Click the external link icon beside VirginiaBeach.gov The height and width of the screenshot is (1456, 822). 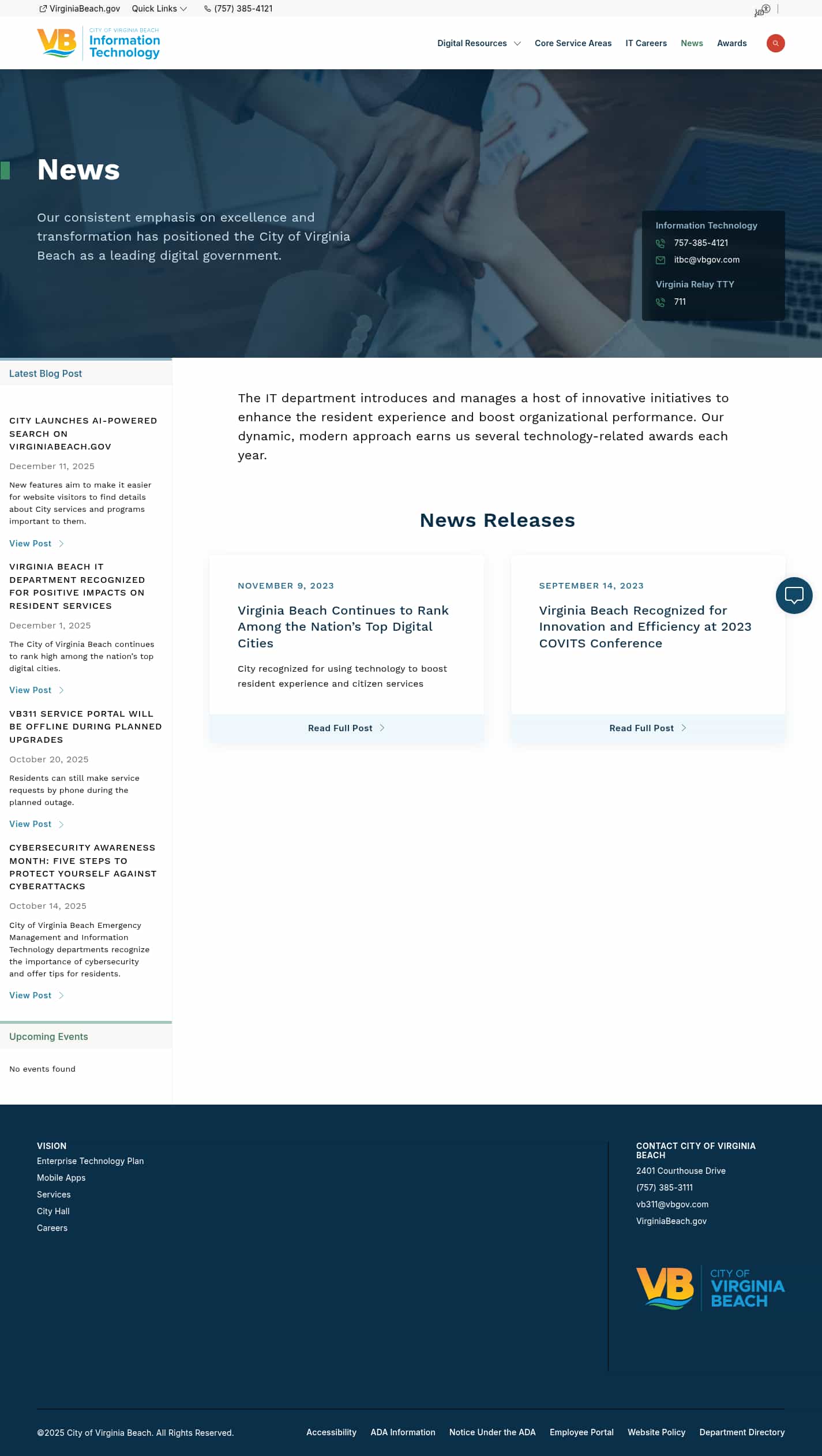[43, 9]
